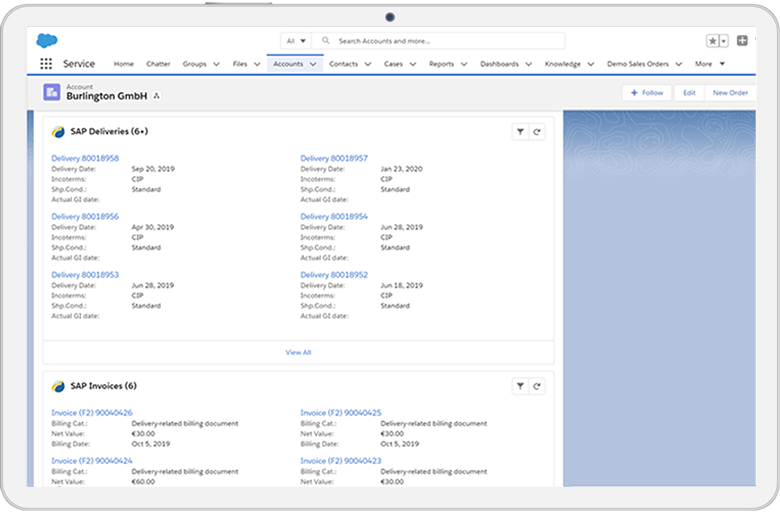Viewport: 780px width, 513px height.
Task: Expand the Groups tab dropdown chevron
Action: 216,64
